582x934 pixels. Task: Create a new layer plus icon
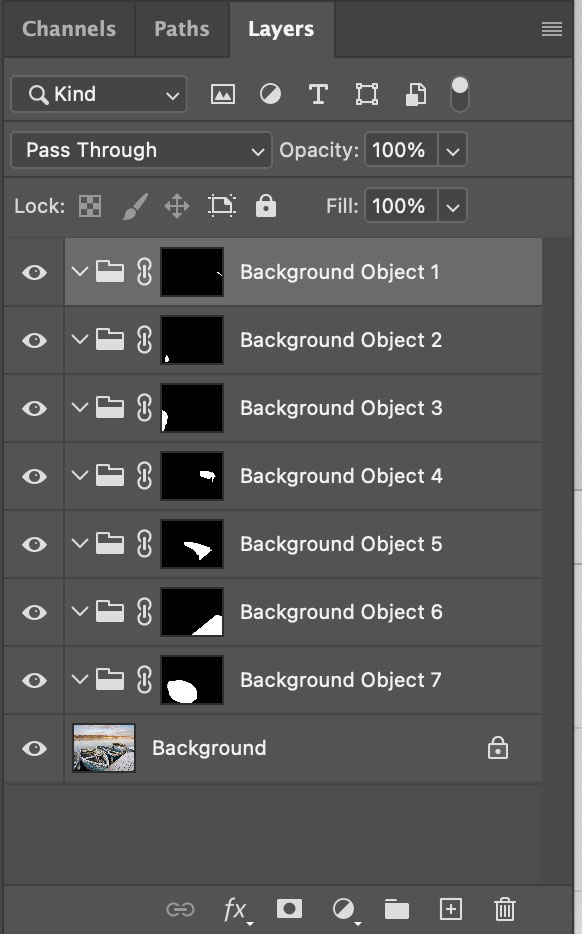pyautogui.click(x=451, y=909)
